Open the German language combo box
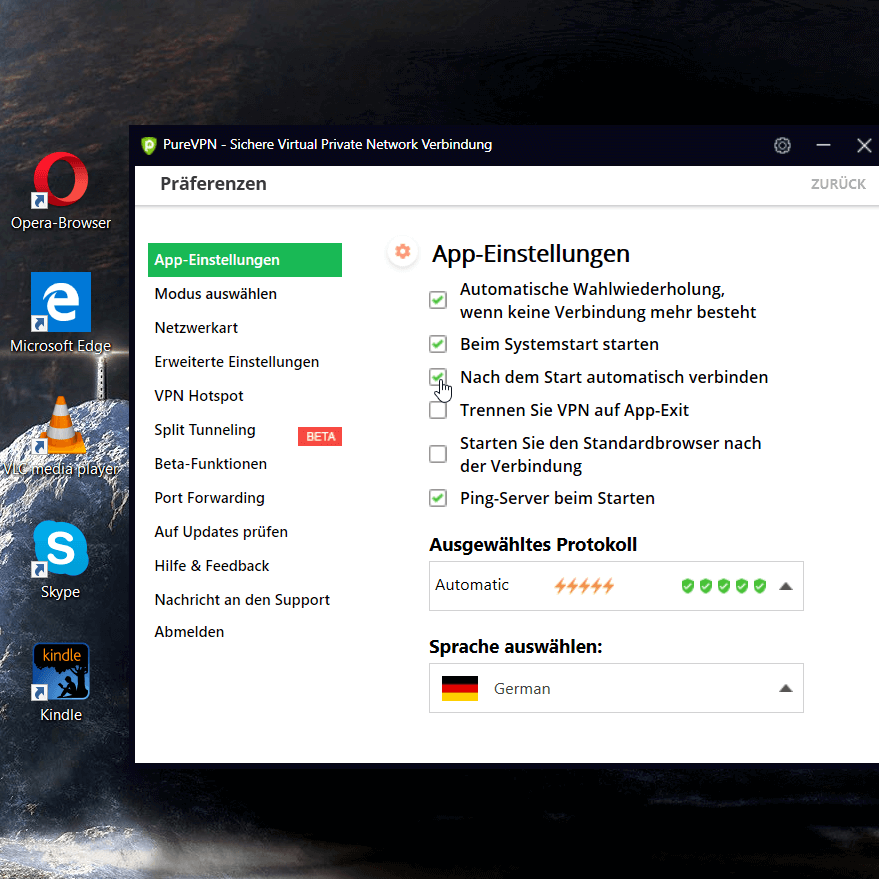879x879 pixels. (x=616, y=688)
